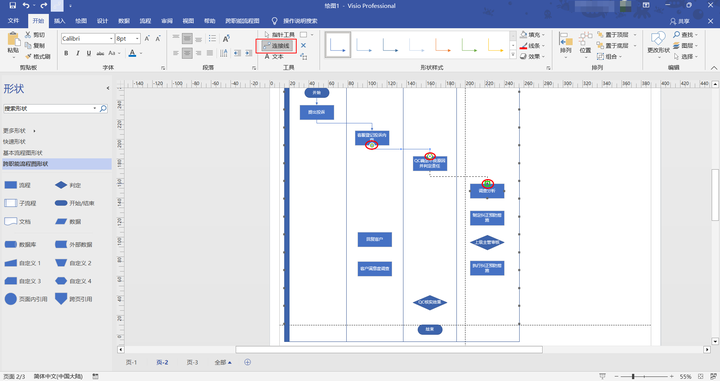Open the 视图 view ribbon tab
The image size is (720, 381).
[x=188, y=21]
